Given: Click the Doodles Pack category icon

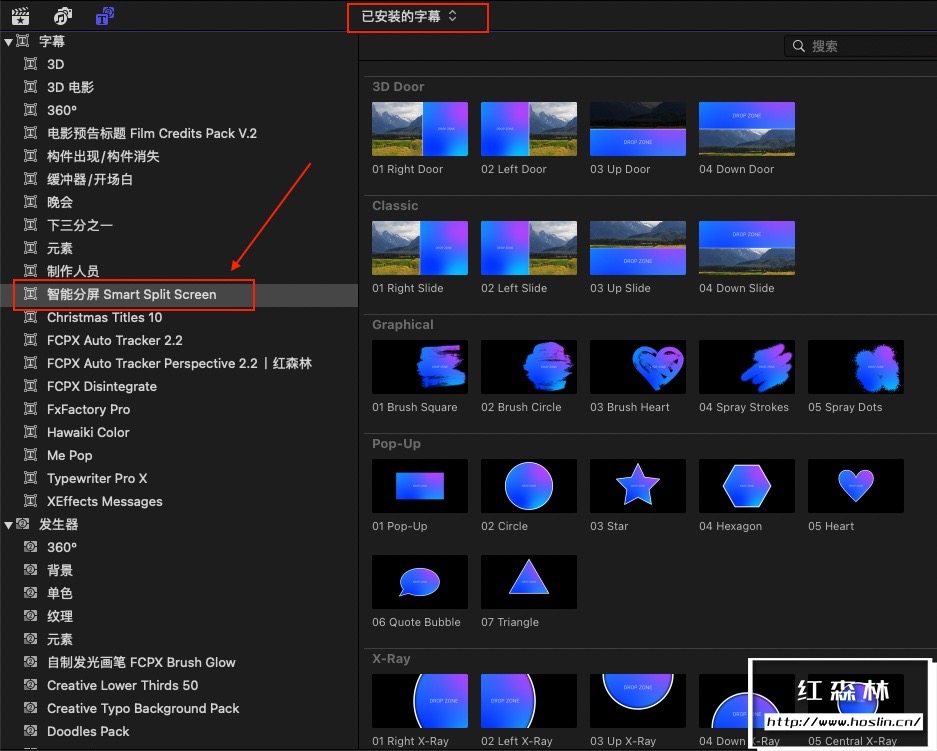Looking at the screenshot, I should [30, 731].
